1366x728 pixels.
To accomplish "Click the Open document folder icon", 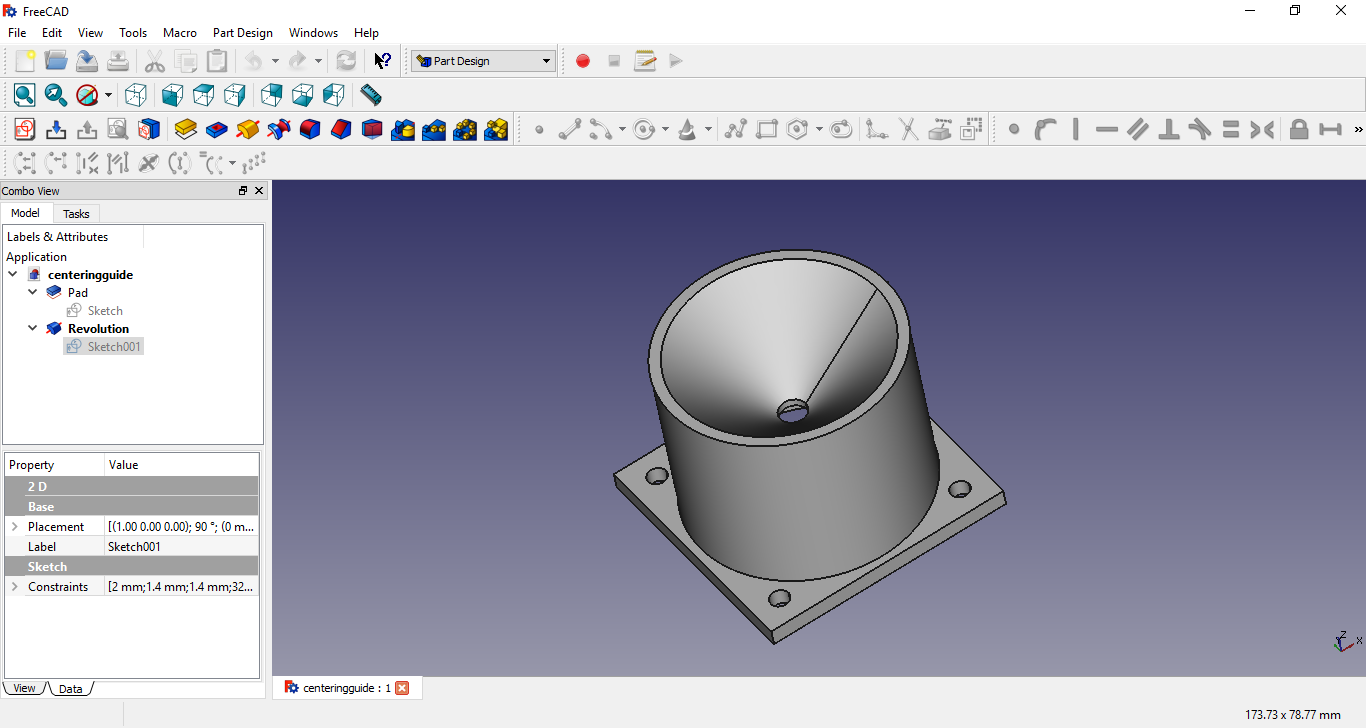I will [x=56, y=61].
